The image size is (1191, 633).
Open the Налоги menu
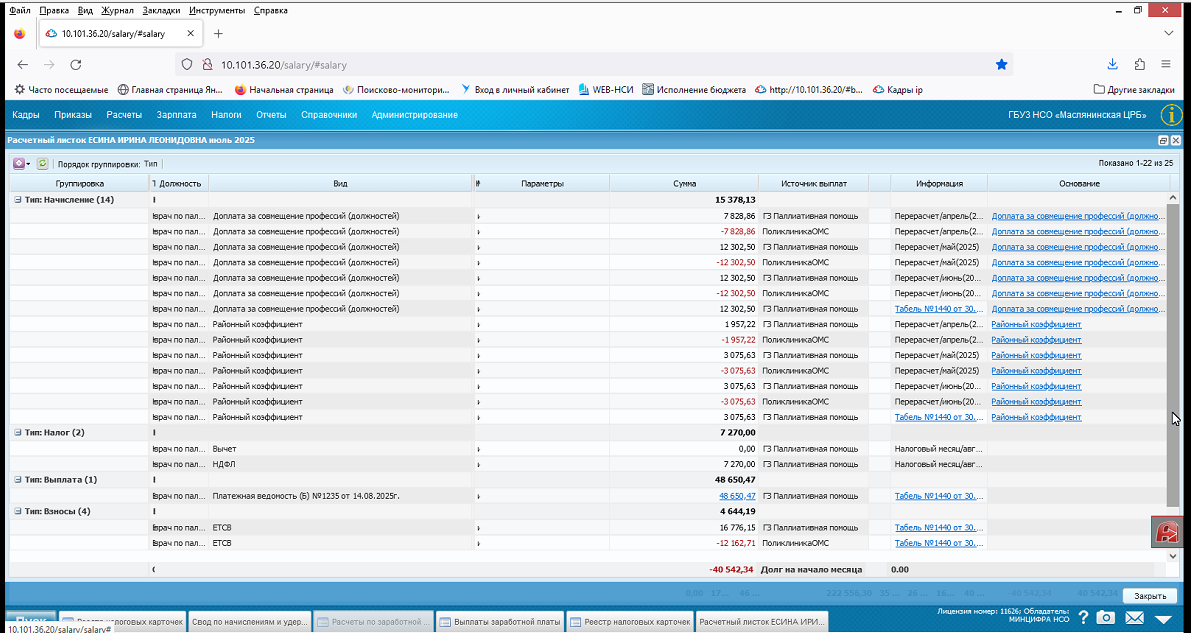(x=226, y=115)
